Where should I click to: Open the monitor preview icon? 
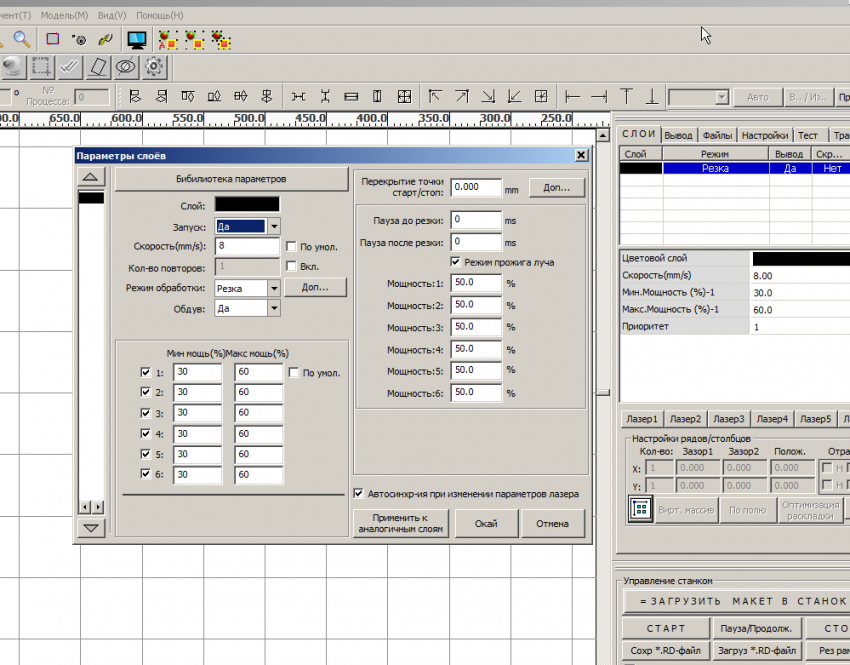[x=137, y=40]
